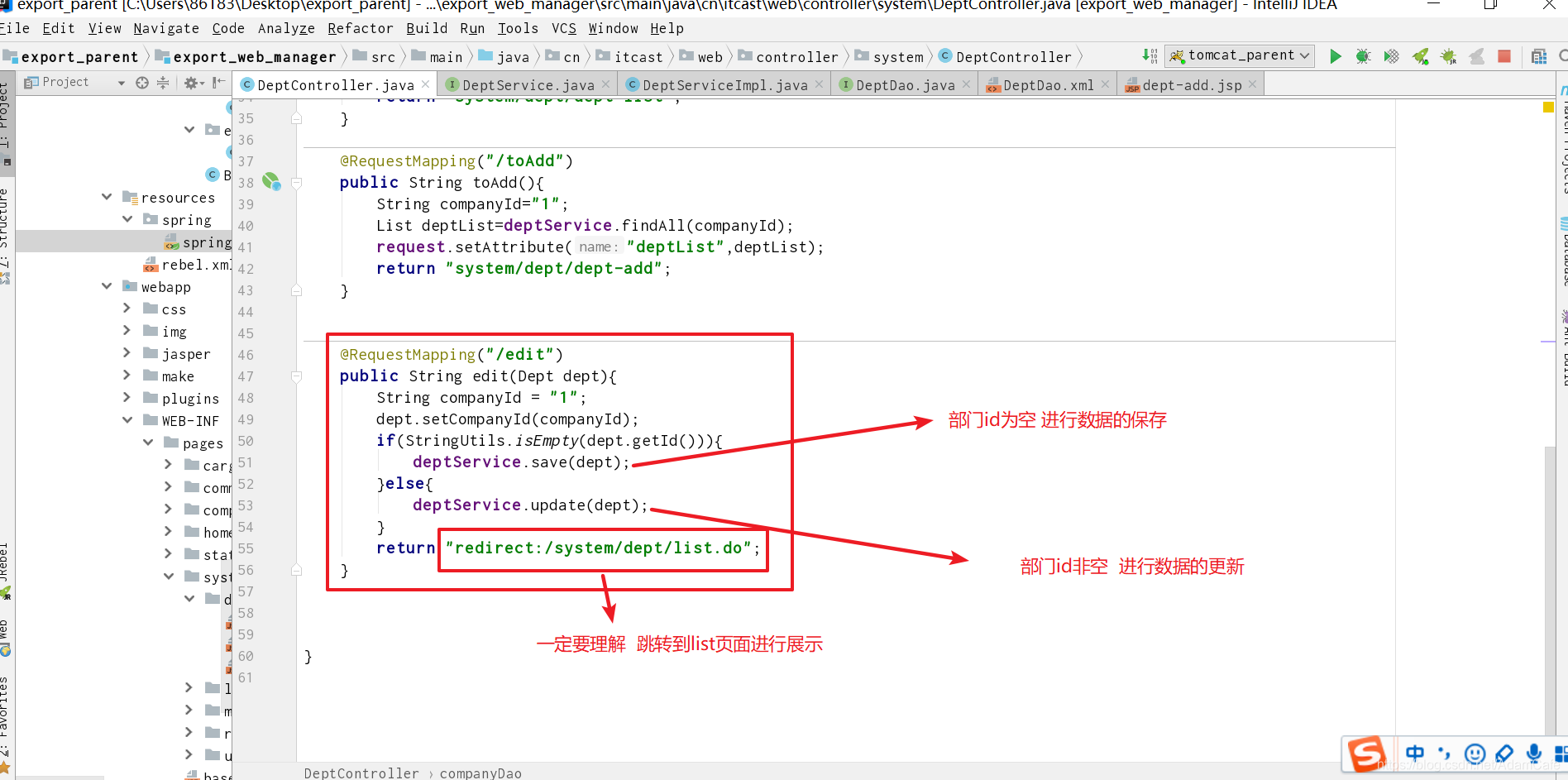This screenshot has width=1568, height=780.
Task: Run with JRebel rocket icon
Action: [x=1420, y=56]
